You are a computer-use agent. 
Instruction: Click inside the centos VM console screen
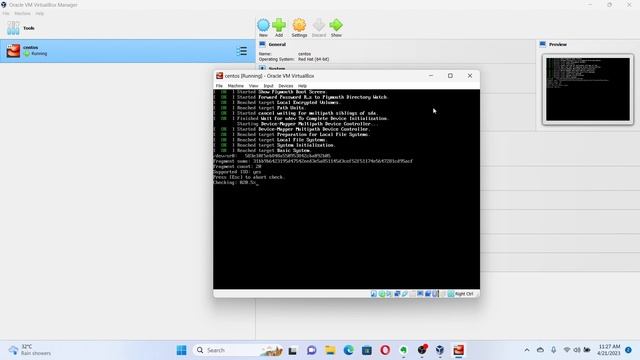coord(346,189)
